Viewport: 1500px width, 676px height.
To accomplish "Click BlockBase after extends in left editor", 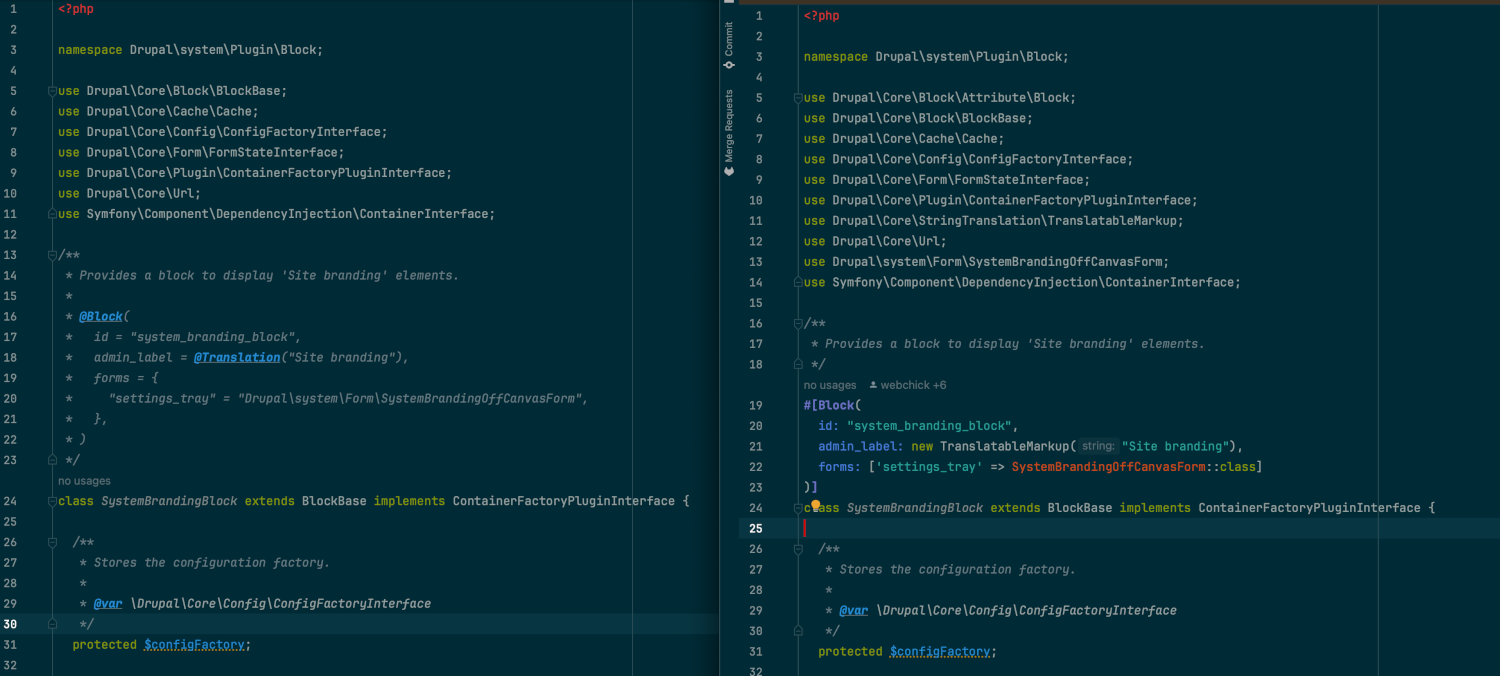I will coord(334,501).
